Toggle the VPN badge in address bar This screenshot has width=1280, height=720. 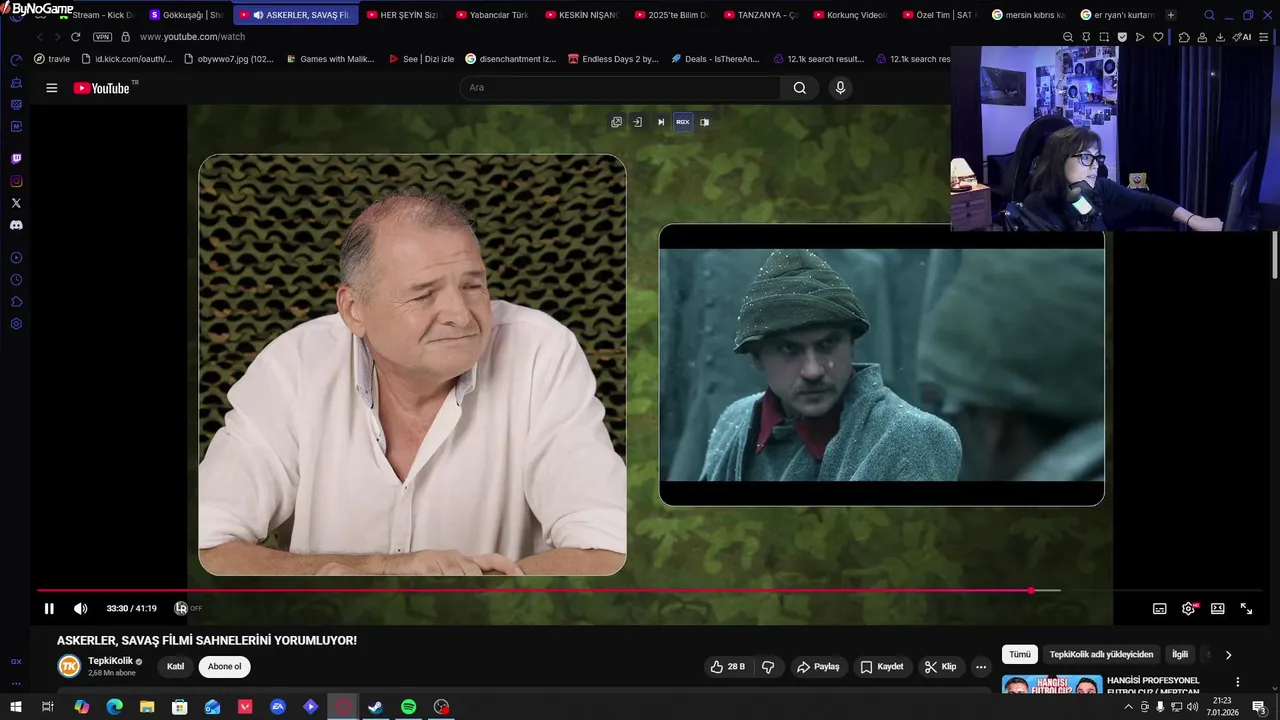(x=102, y=37)
